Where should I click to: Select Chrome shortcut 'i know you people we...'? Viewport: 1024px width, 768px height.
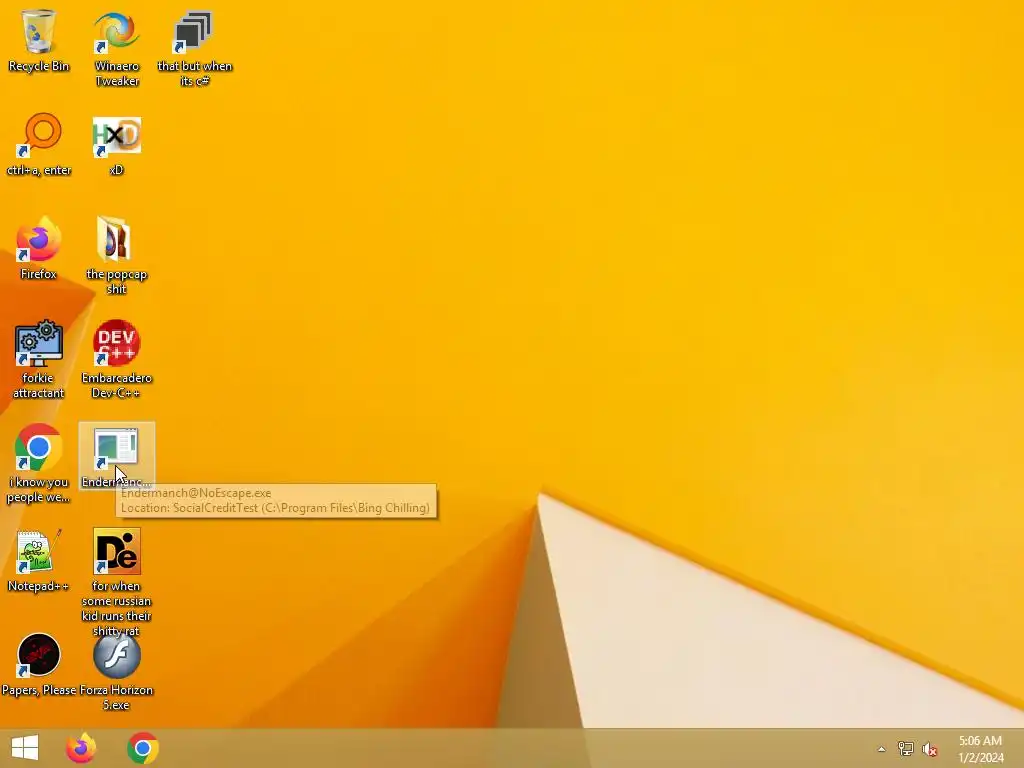tap(39, 462)
